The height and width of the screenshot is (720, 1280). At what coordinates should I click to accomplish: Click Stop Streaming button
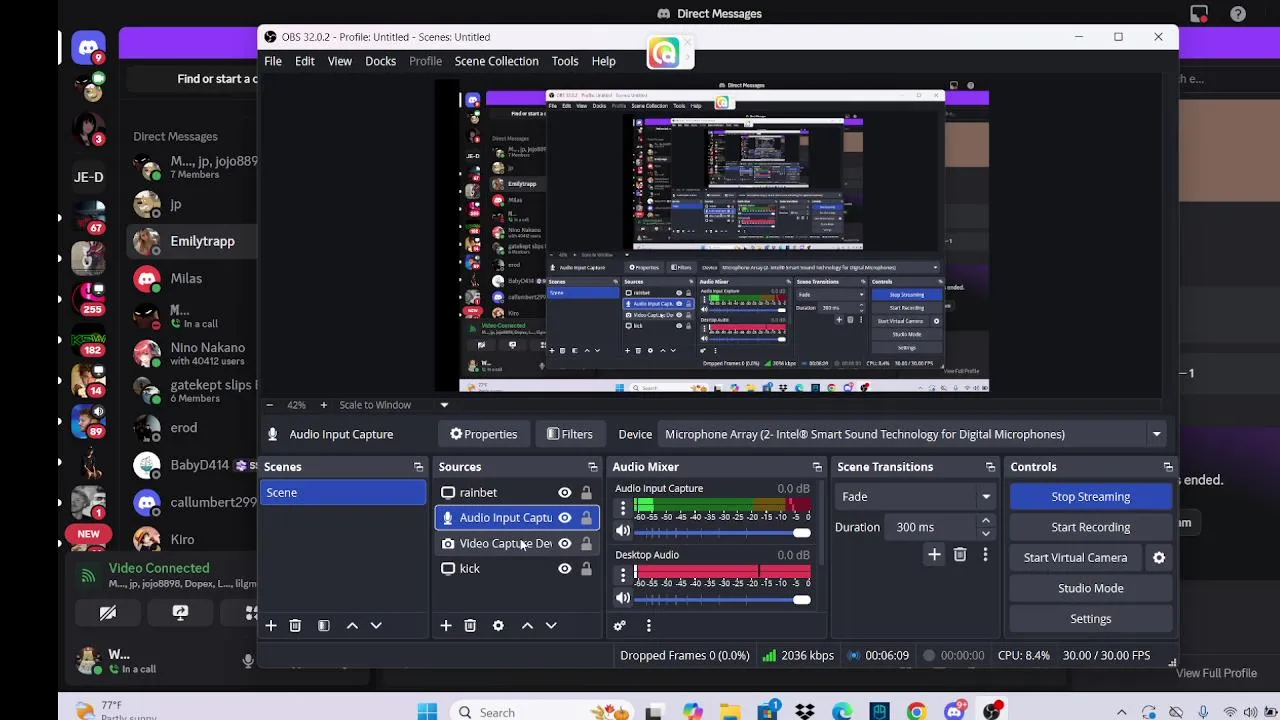coord(1090,497)
